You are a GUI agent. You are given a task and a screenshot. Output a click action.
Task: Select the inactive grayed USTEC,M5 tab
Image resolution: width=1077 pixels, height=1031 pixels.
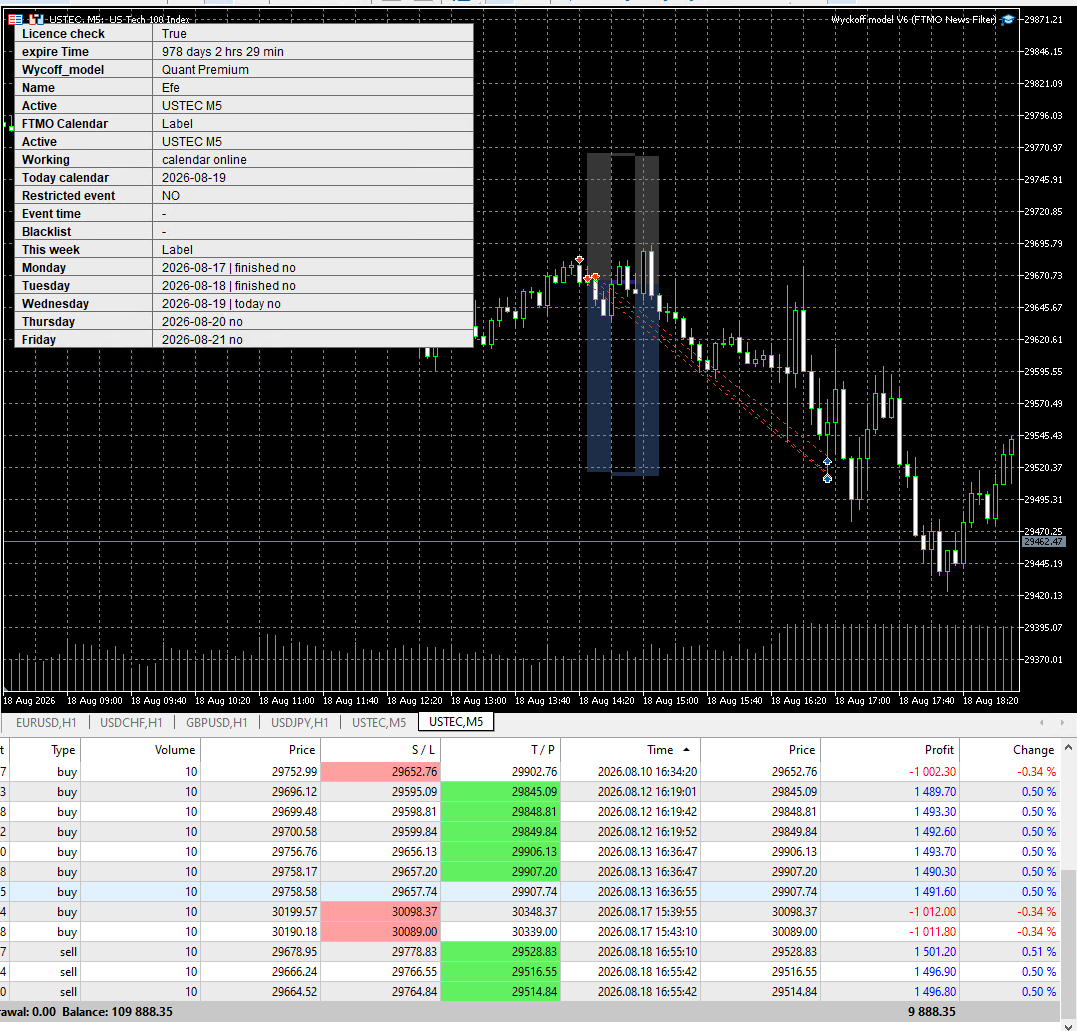coord(379,723)
